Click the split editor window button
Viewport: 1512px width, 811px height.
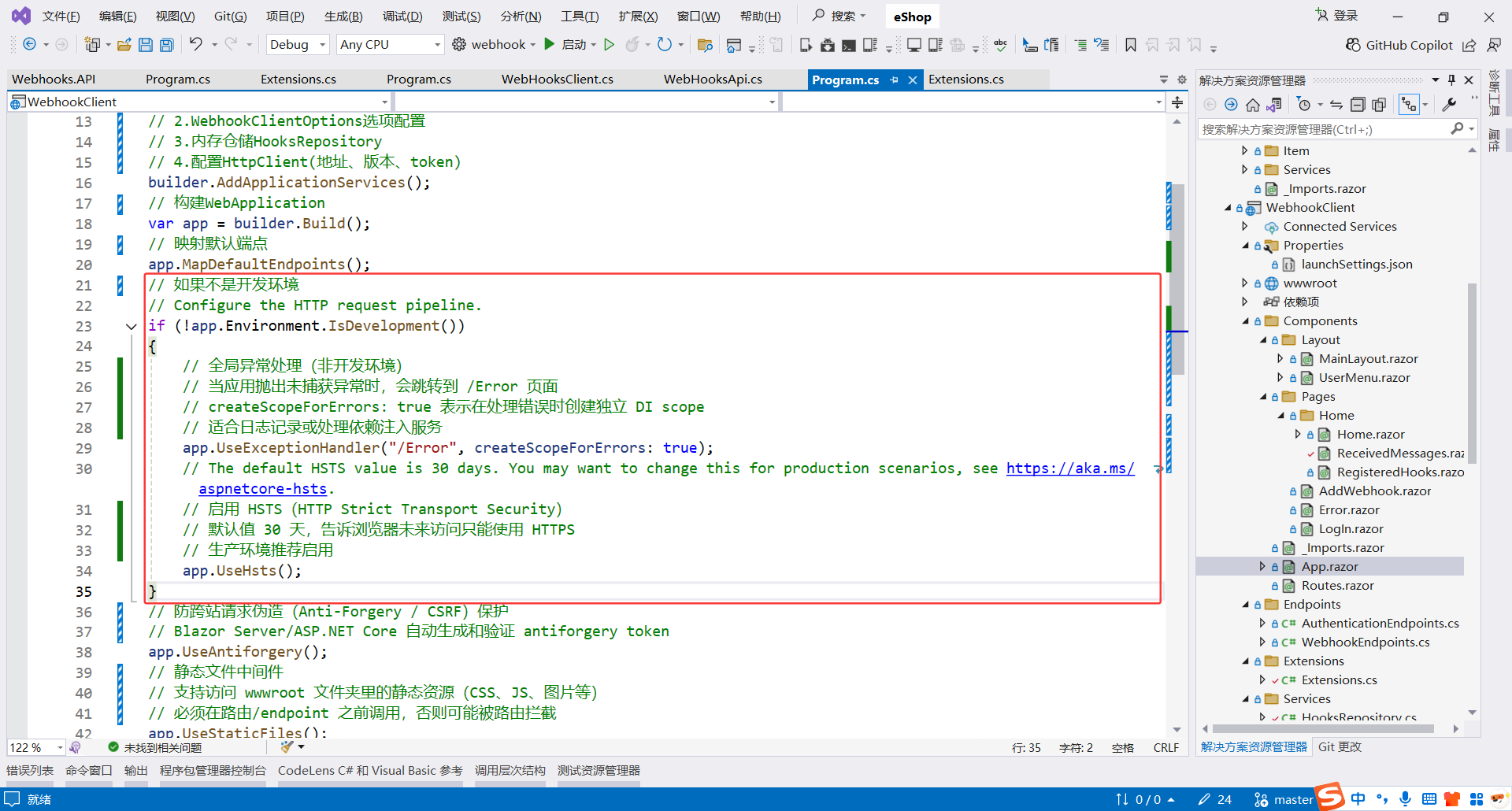1177,102
